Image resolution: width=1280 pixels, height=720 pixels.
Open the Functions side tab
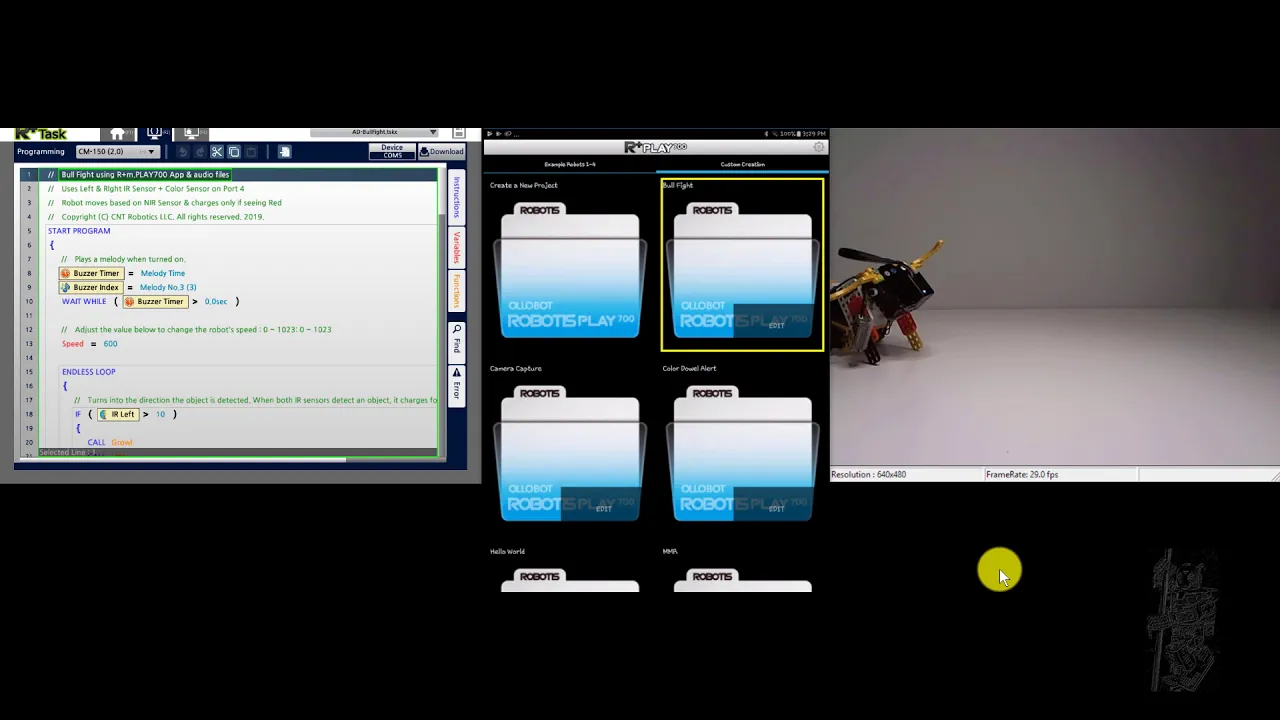pos(457,290)
